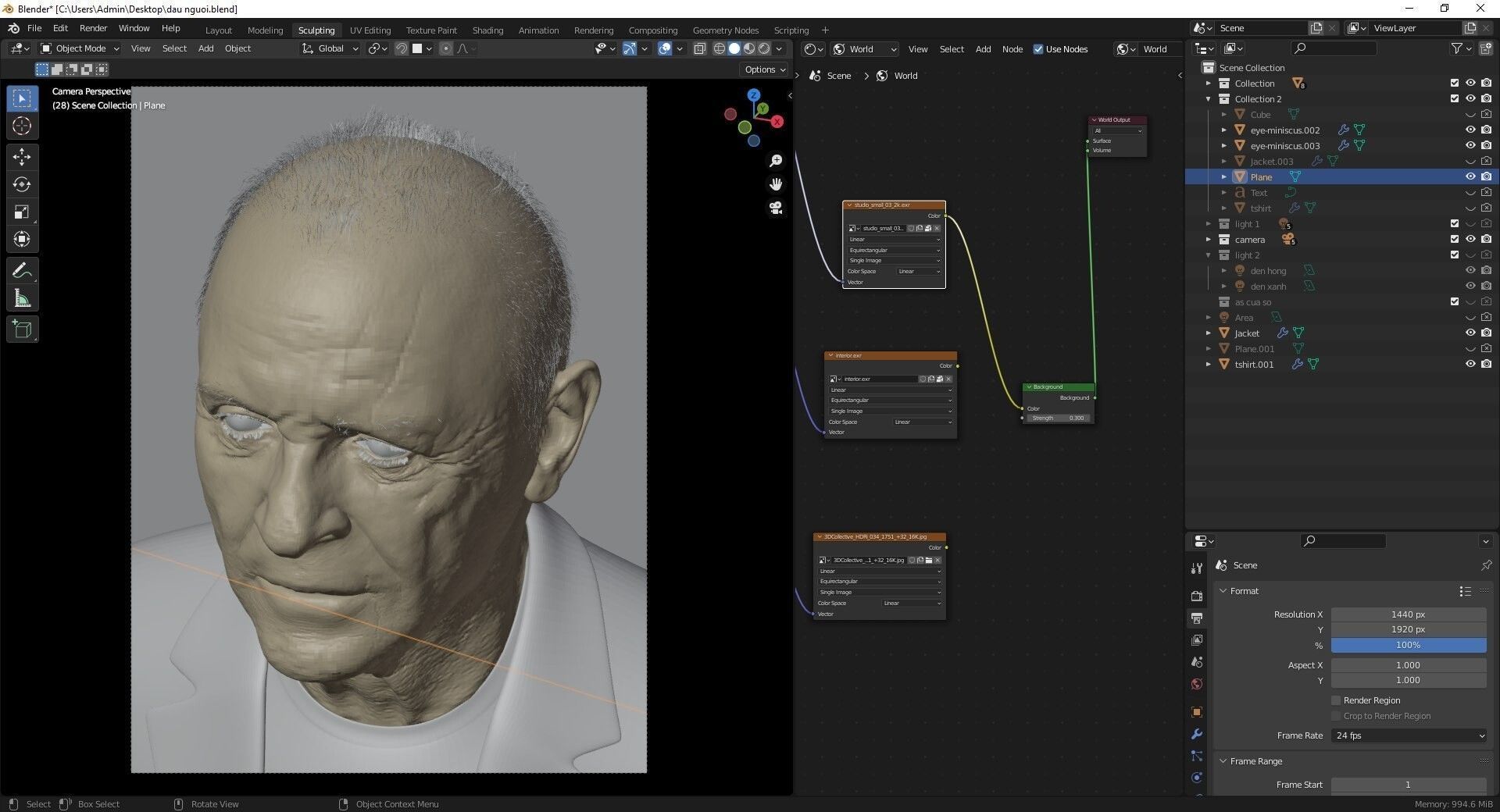
Task: Click the viewport pan hand icon
Action: coord(776,184)
